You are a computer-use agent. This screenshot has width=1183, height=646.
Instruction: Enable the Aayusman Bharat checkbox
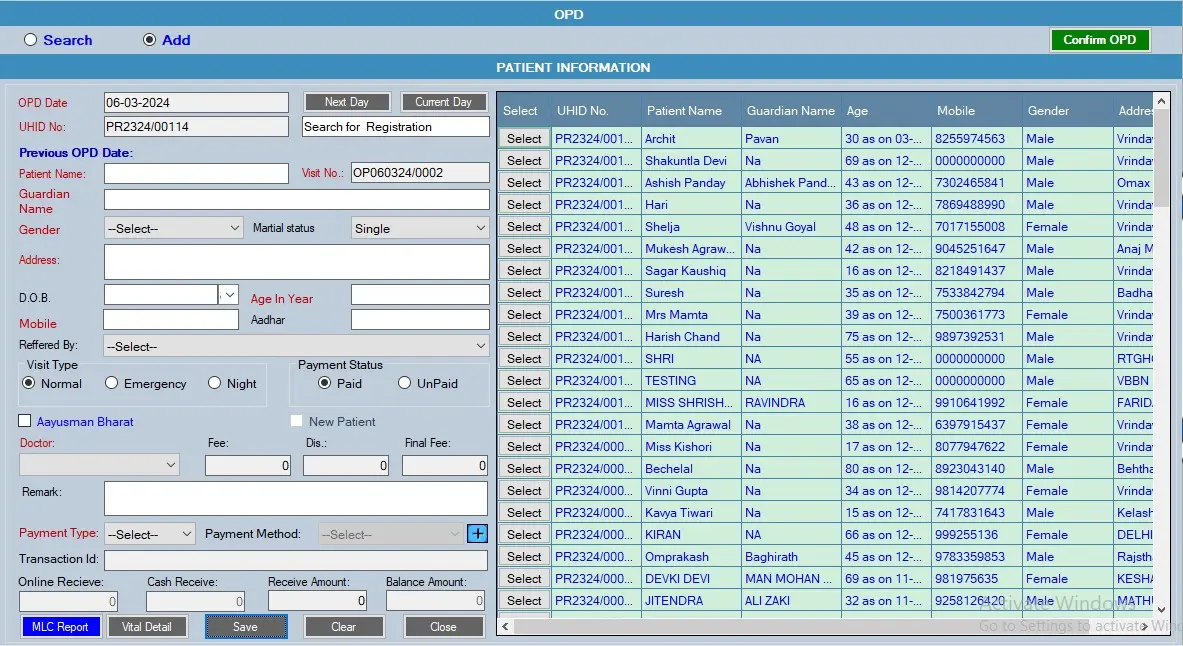(x=25, y=422)
